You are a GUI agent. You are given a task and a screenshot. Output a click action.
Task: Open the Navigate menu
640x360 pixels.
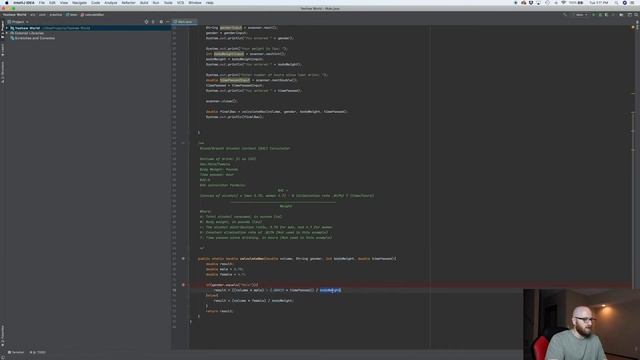(80, 2)
